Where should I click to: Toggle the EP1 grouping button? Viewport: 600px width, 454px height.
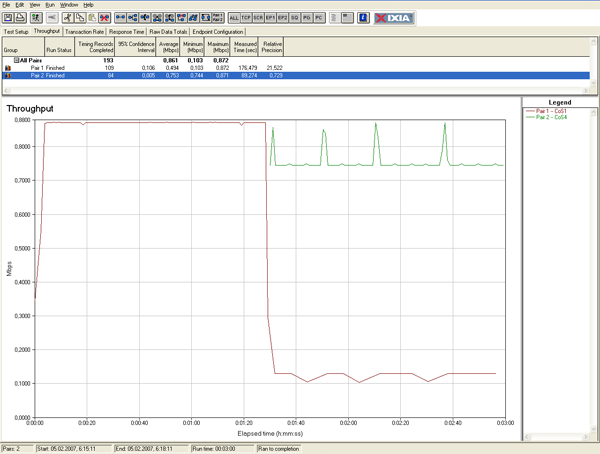[x=271, y=18]
